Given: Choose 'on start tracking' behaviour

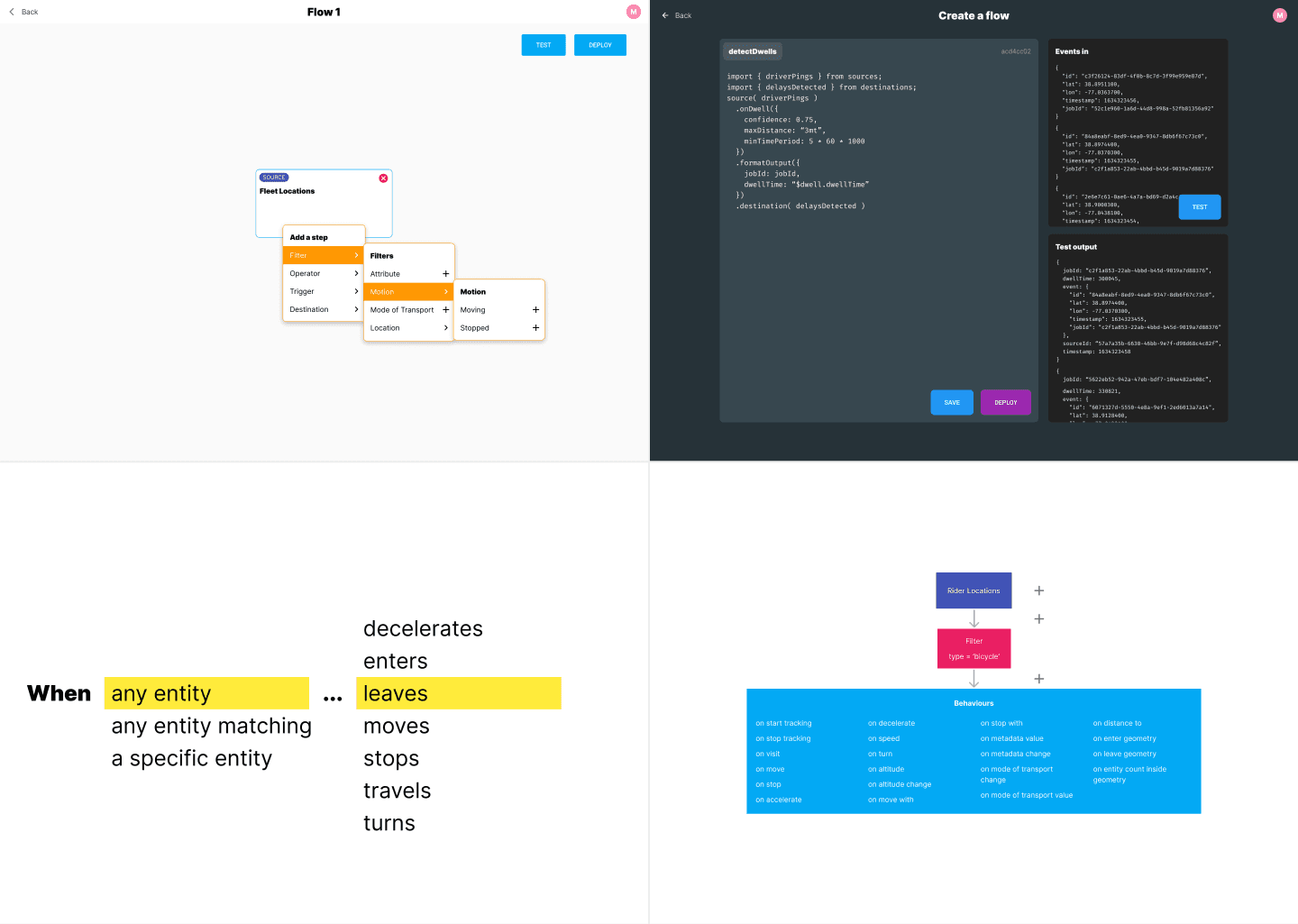Looking at the screenshot, I should pyautogui.click(x=783, y=723).
